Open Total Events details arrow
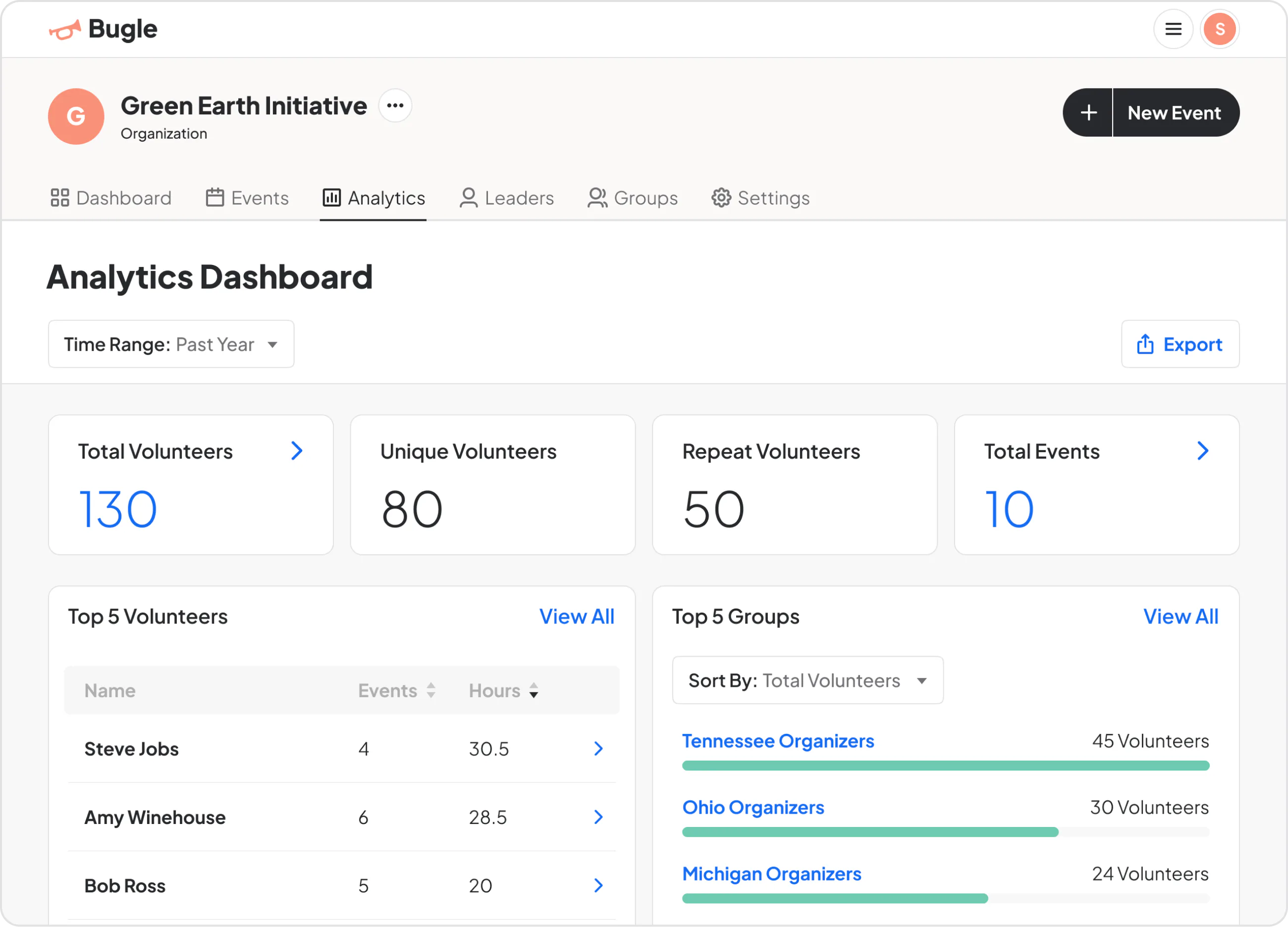Viewport: 1288px width, 927px height. click(1202, 451)
